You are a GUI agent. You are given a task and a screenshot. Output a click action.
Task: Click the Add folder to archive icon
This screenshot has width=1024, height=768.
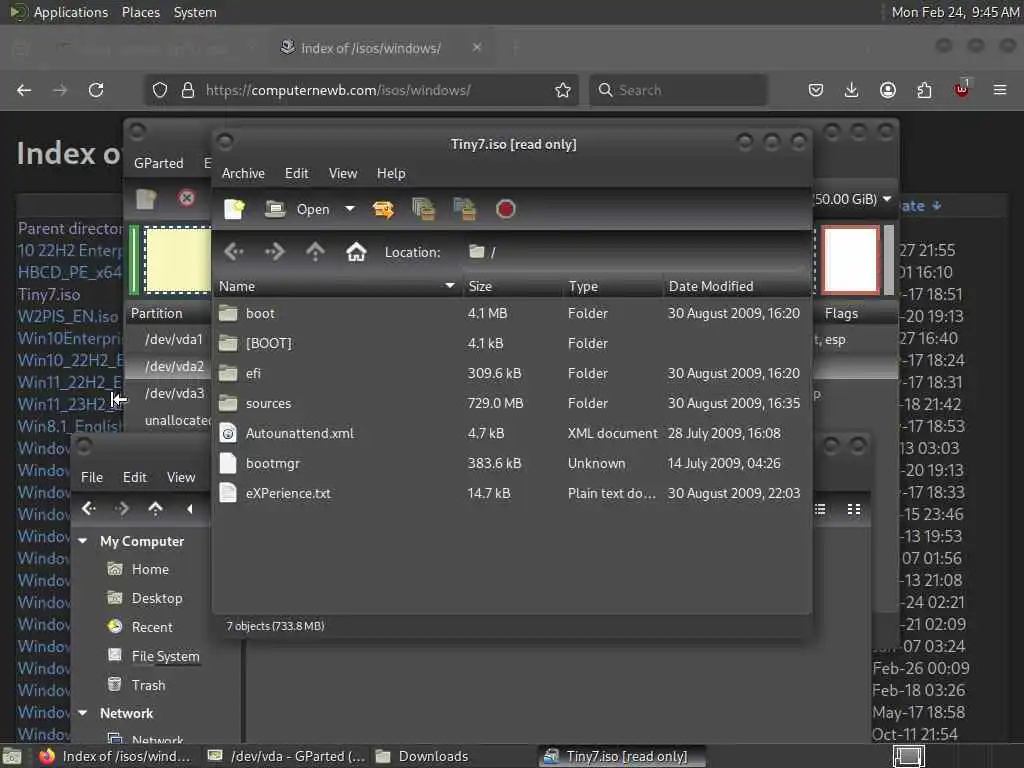pyautogui.click(x=465, y=209)
